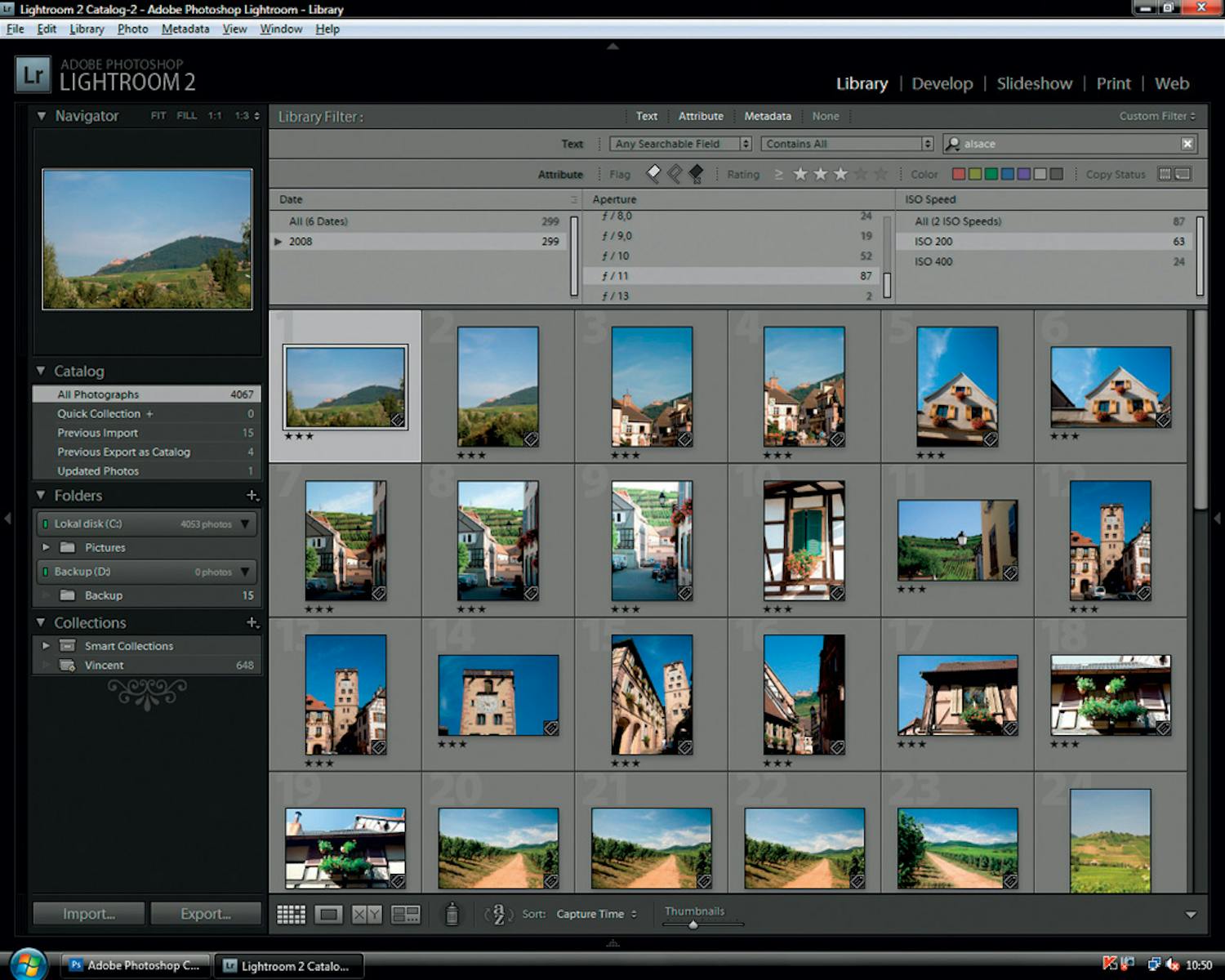Screen dimensions: 1225x980
Task: Open Compare view (X|Y) icon
Action: coord(366,915)
